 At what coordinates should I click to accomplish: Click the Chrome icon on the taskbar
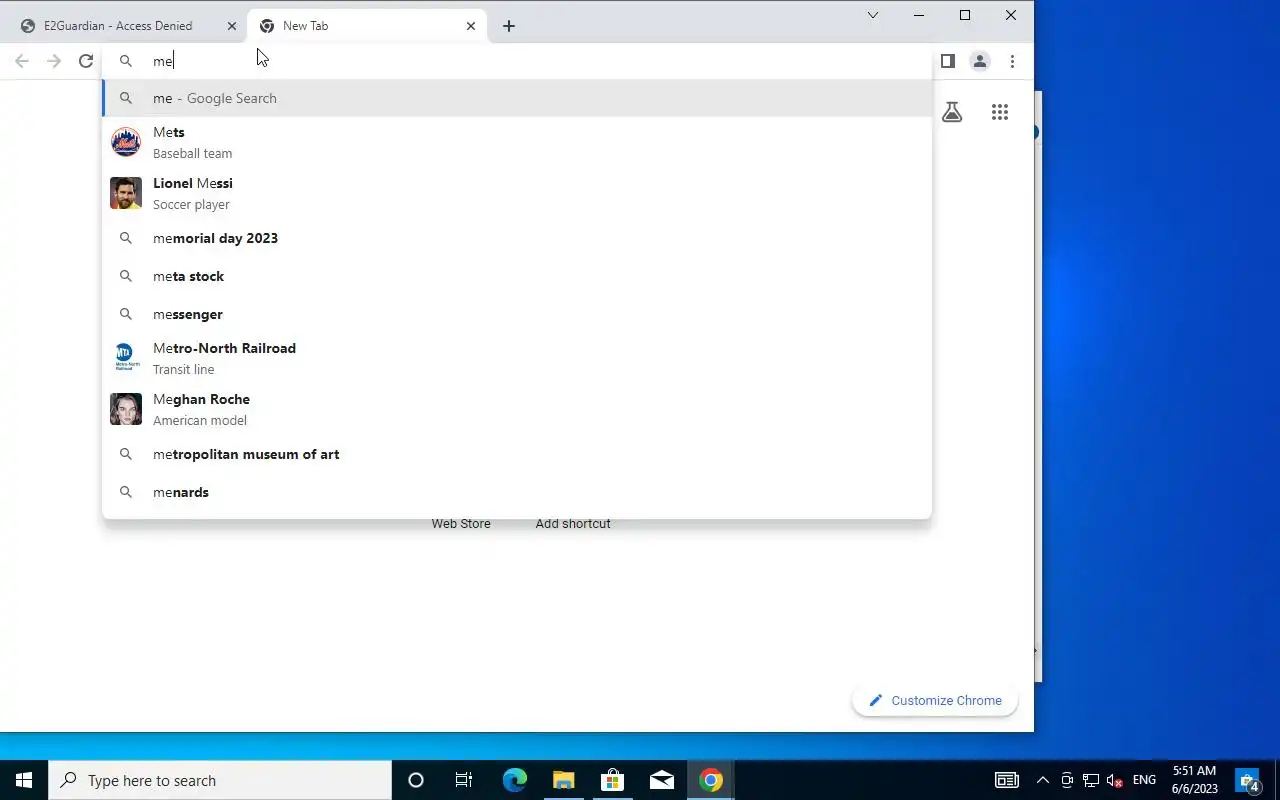coord(711,780)
